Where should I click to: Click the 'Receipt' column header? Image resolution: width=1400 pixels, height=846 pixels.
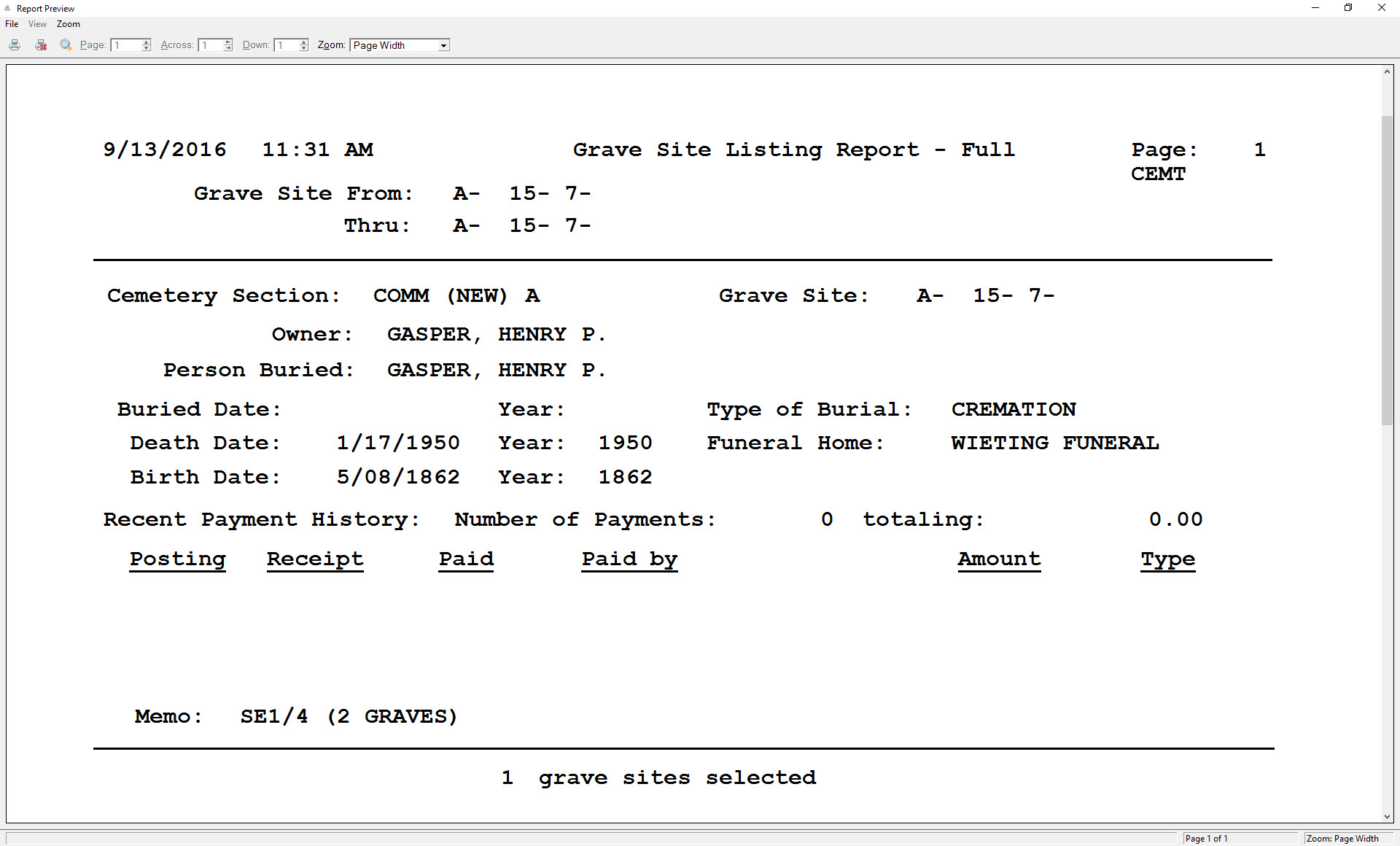[x=315, y=559]
